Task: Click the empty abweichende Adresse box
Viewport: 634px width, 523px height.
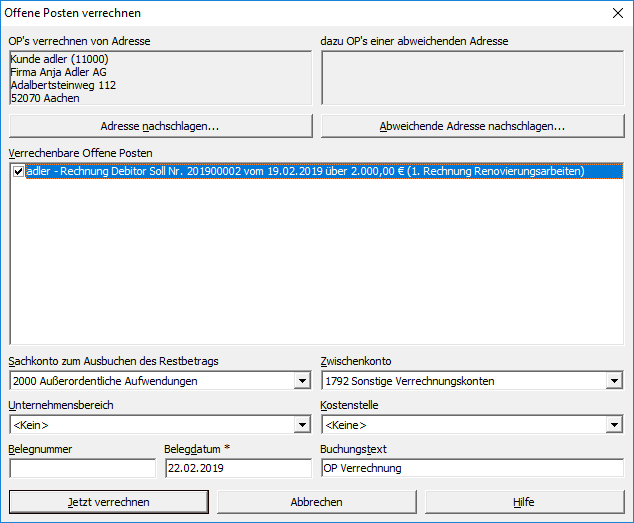Action: point(472,78)
